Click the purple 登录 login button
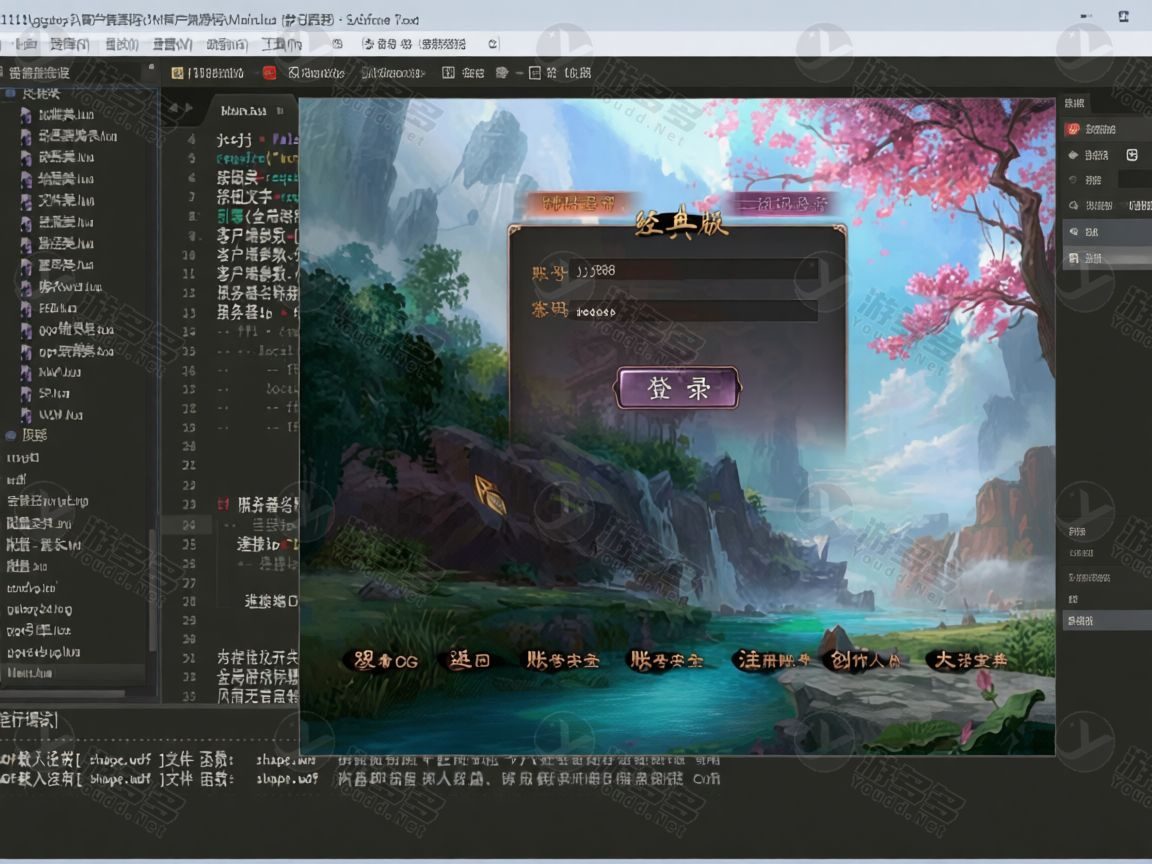Viewport: 1152px width, 864px height. point(677,388)
